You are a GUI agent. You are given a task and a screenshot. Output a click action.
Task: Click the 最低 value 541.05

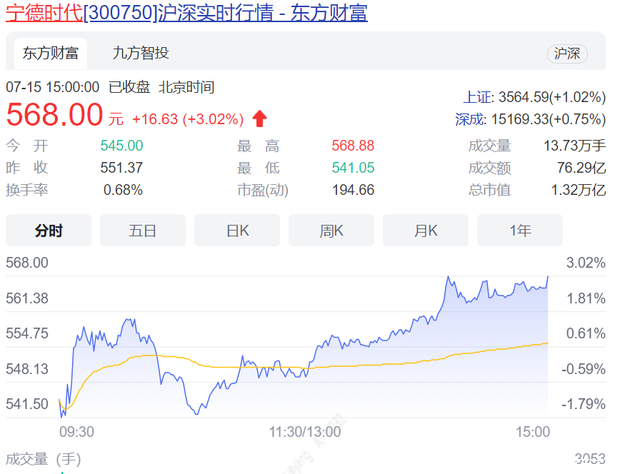coord(353,168)
